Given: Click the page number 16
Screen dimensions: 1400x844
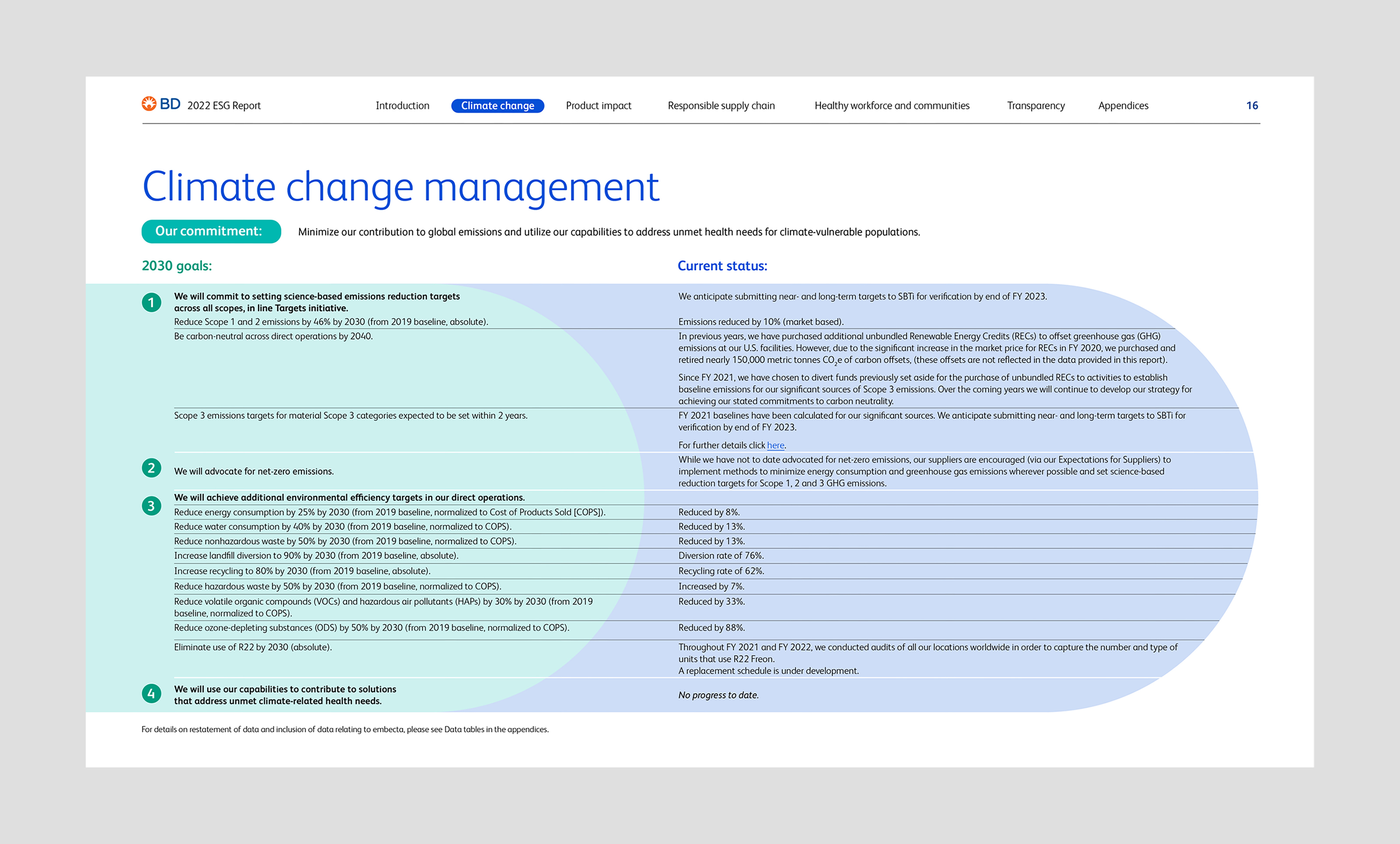Looking at the screenshot, I should point(1252,106).
